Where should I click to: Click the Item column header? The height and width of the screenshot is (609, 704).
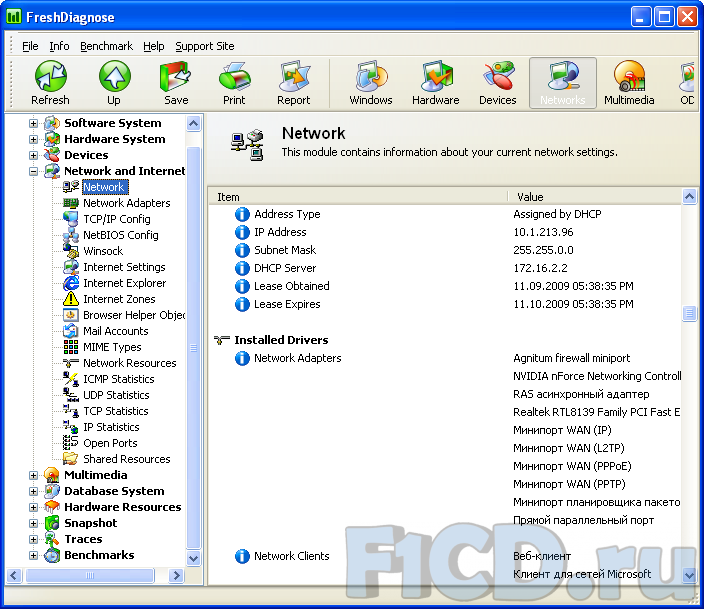358,197
